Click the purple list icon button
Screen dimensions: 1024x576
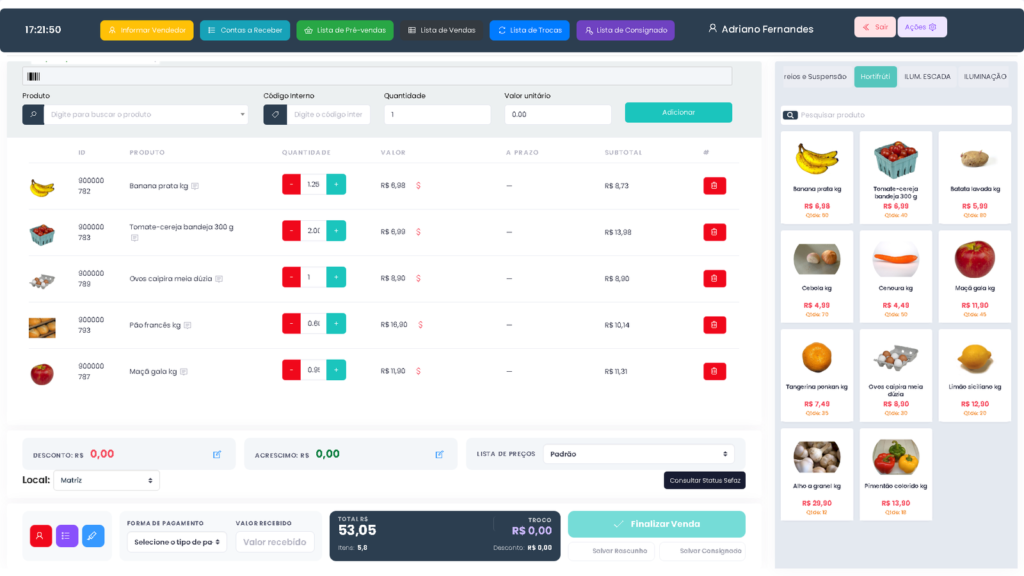click(x=67, y=536)
